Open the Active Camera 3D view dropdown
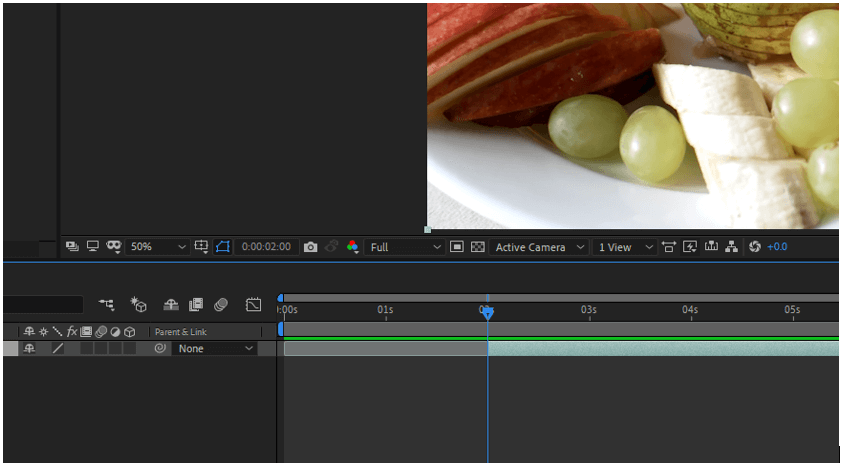The width and height of the screenshot is (841, 467). point(538,247)
